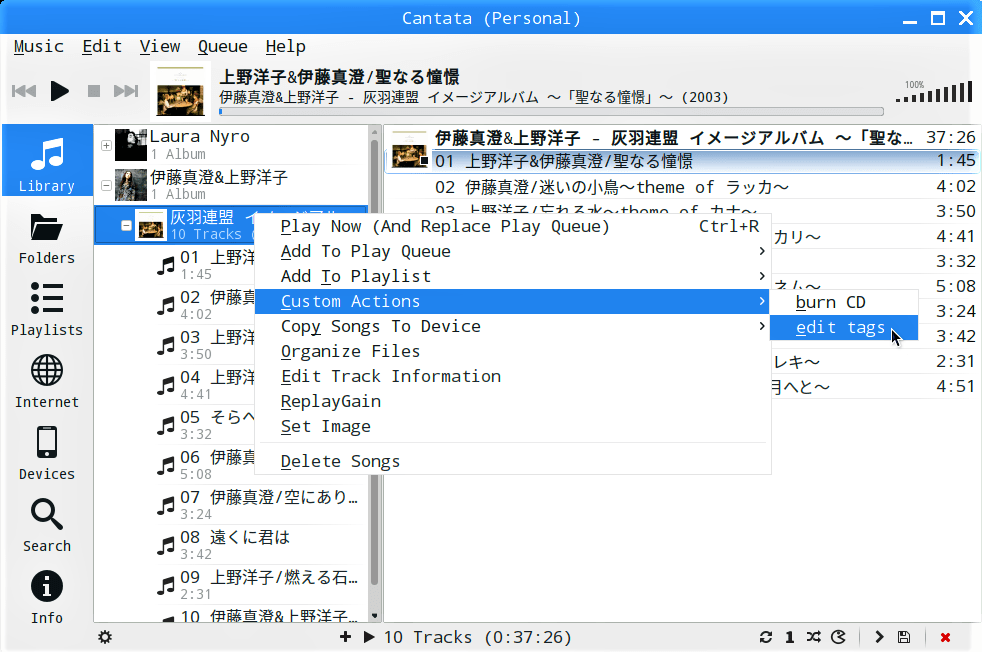Click the library scrollbar down arrow
The width and height of the screenshot is (982, 652).
coord(375,616)
